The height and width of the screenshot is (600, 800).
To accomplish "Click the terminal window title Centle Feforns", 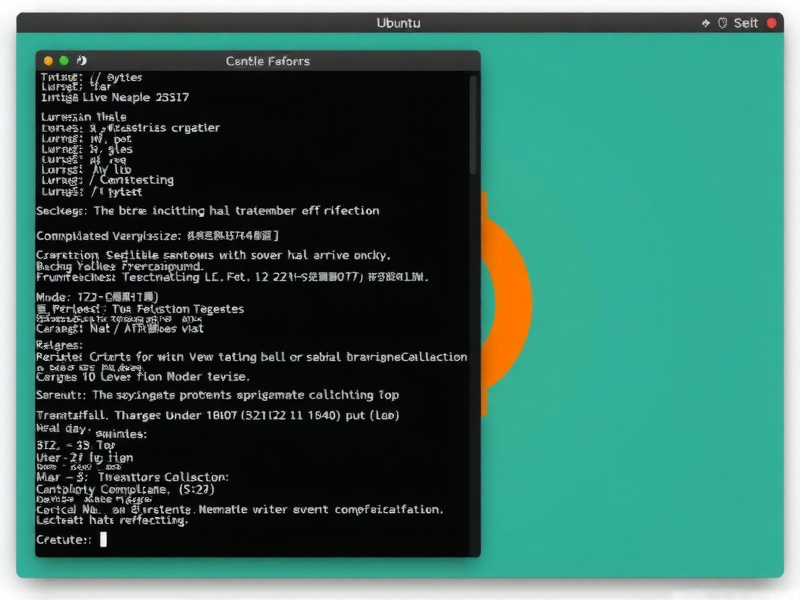I will point(267,61).
